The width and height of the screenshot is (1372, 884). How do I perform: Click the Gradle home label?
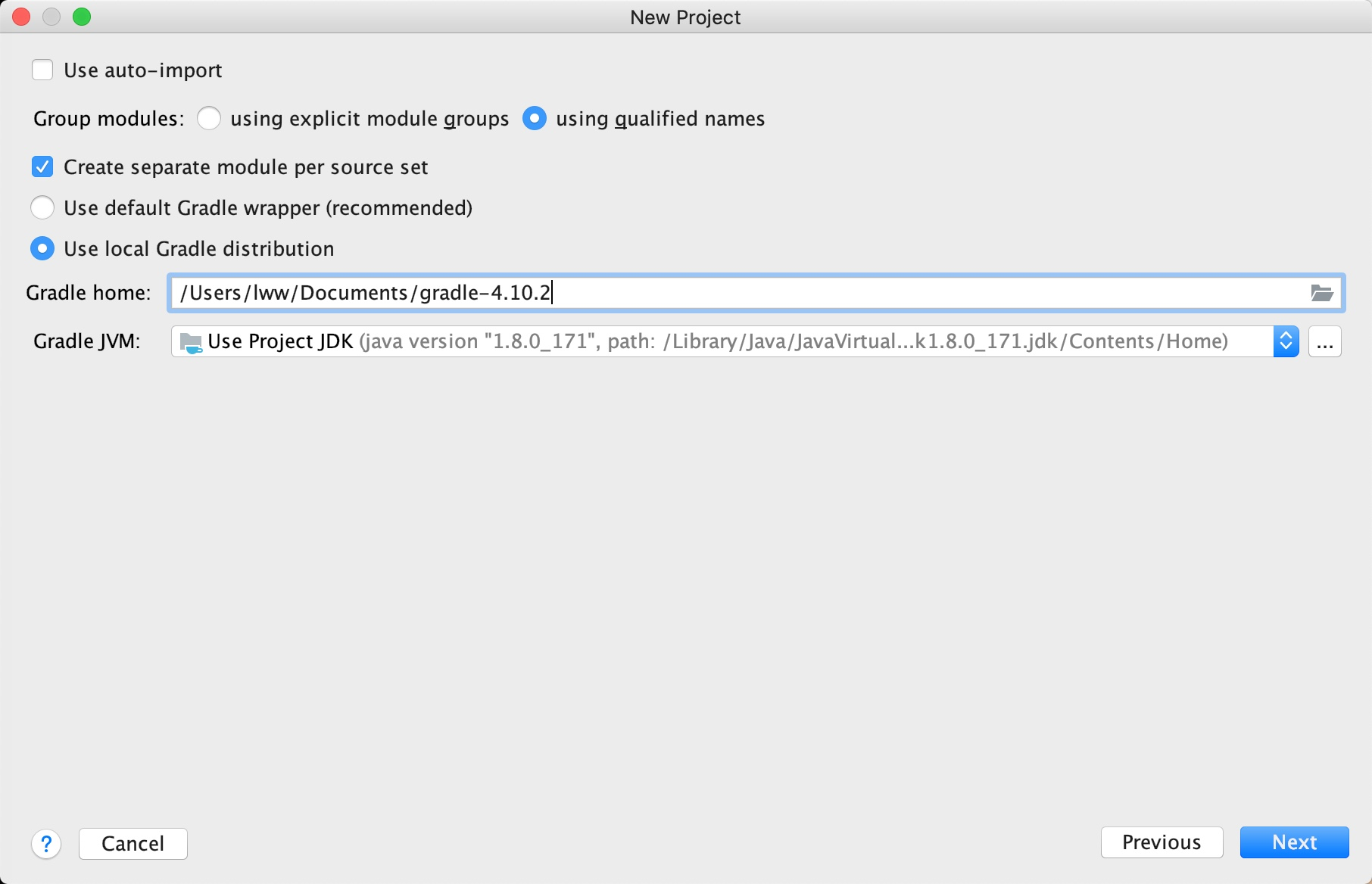click(89, 293)
